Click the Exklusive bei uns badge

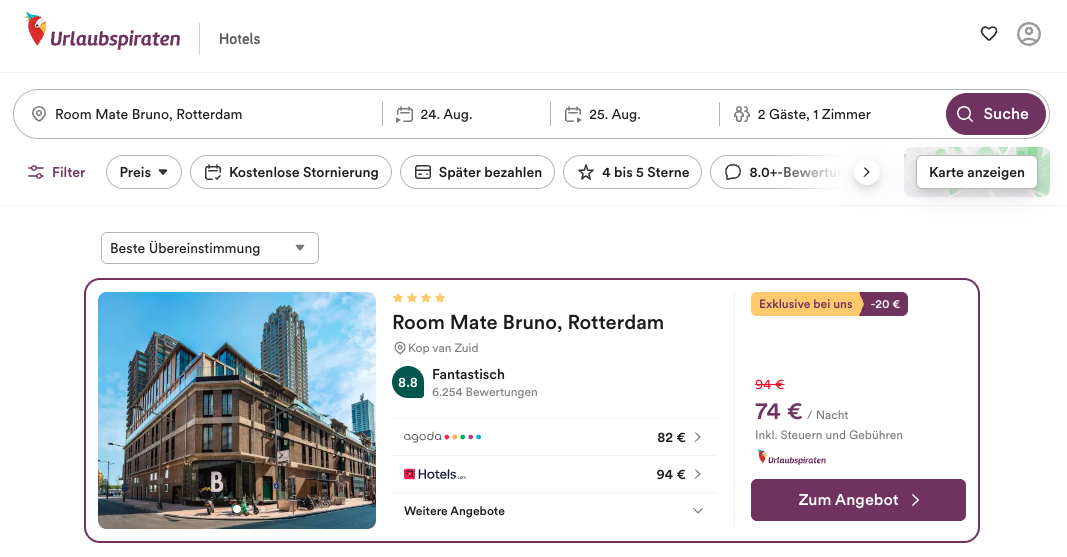coord(806,304)
